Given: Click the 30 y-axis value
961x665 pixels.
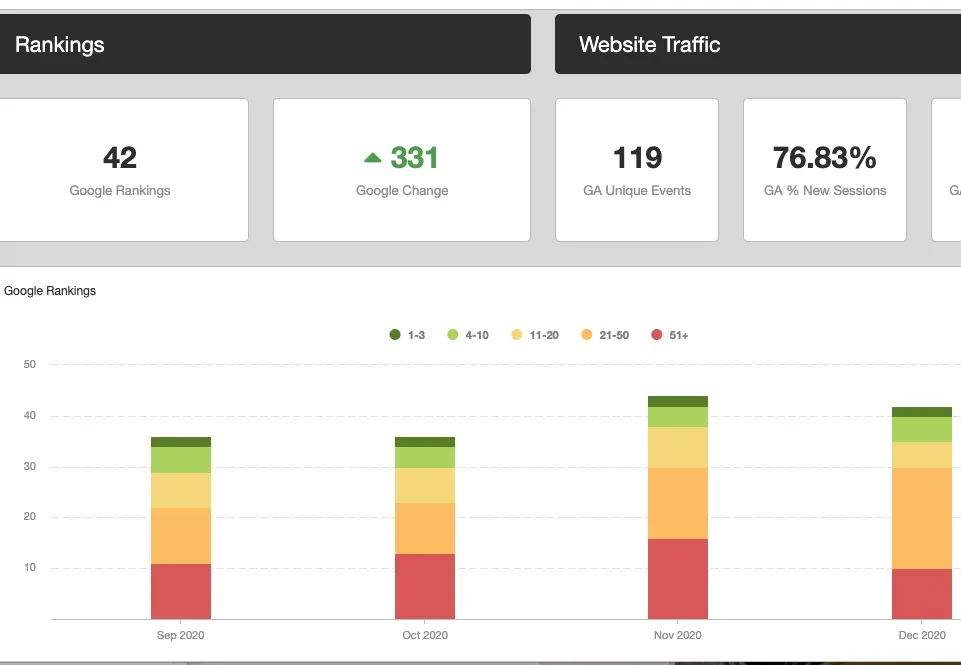Looking at the screenshot, I should [29, 466].
